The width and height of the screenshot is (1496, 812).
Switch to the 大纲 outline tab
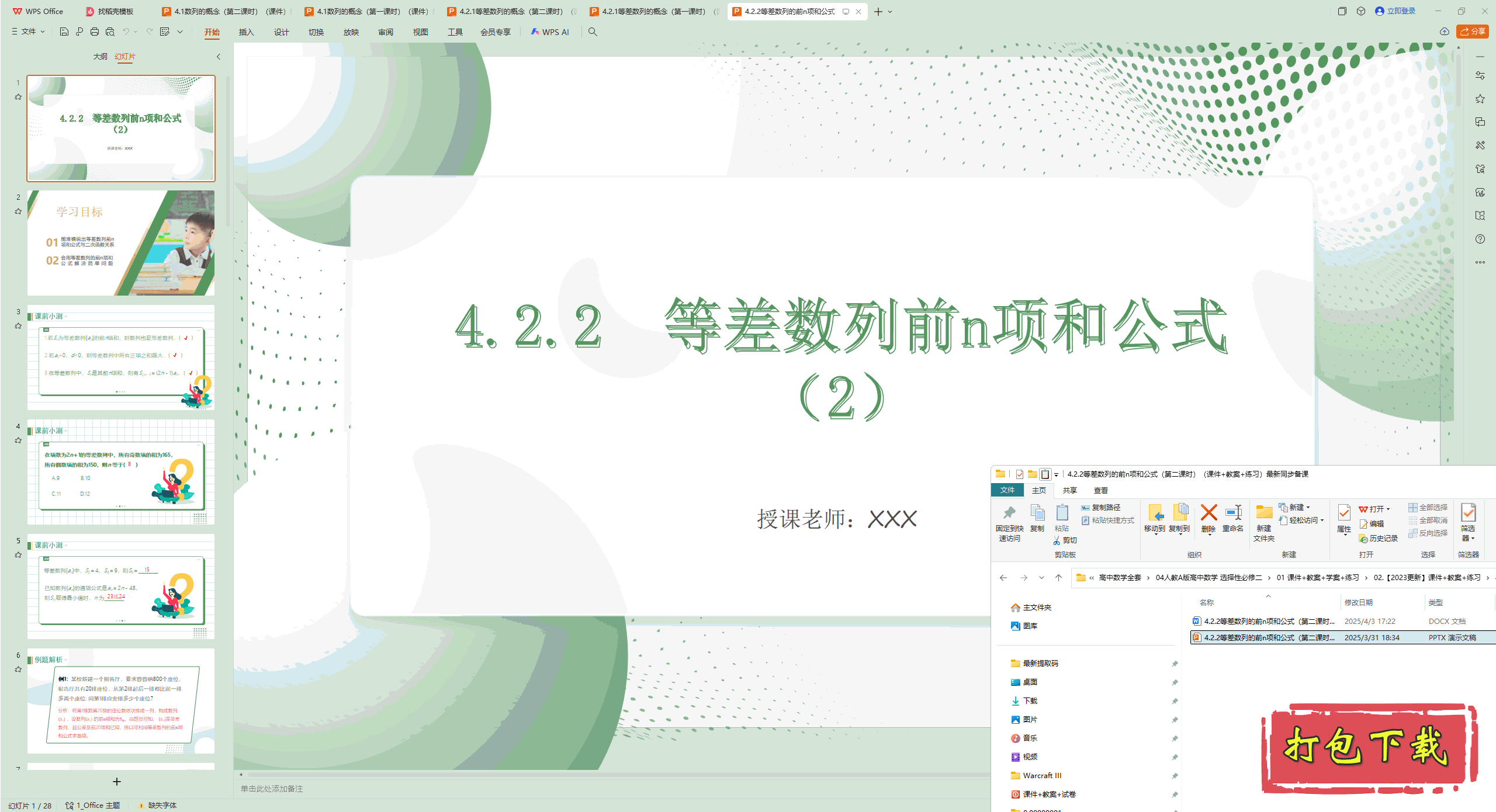(x=100, y=57)
